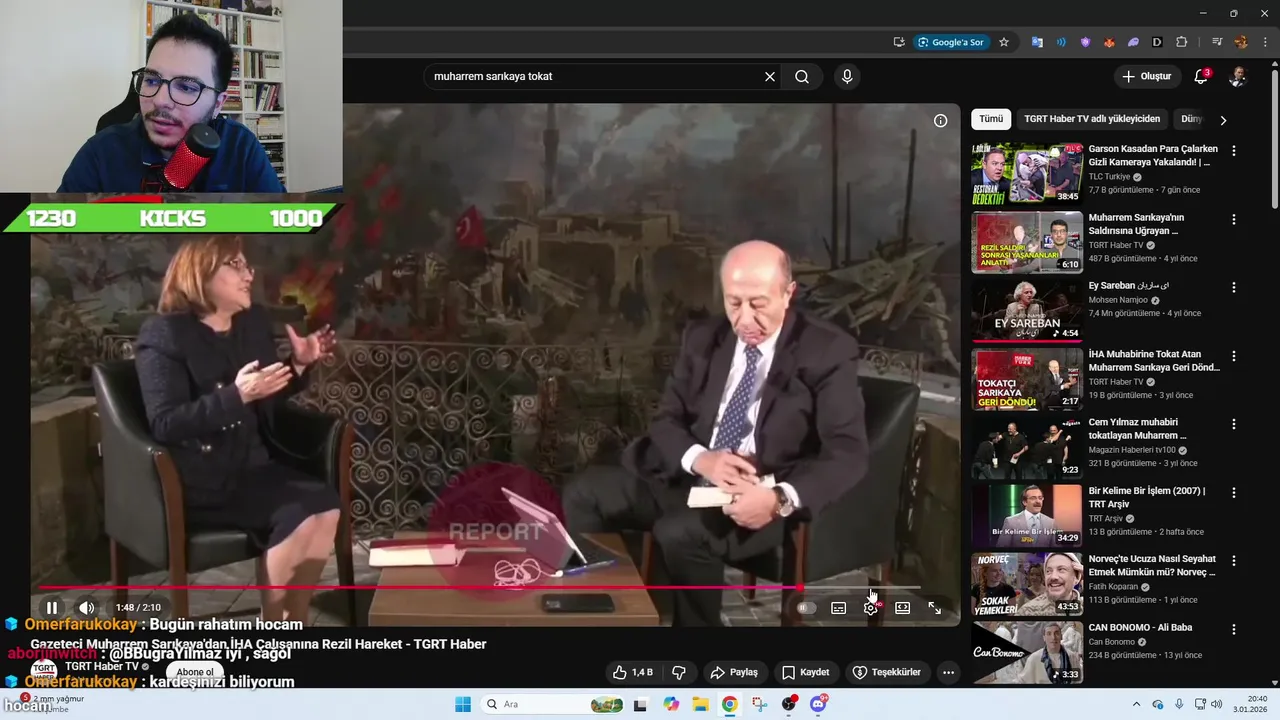Open 'Garson Kasadan Para Çalarken' video thumbnail
Image resolution: width=1280 pixels, height=720 pixels.
pyautogui.click(x=1027, y=173)
